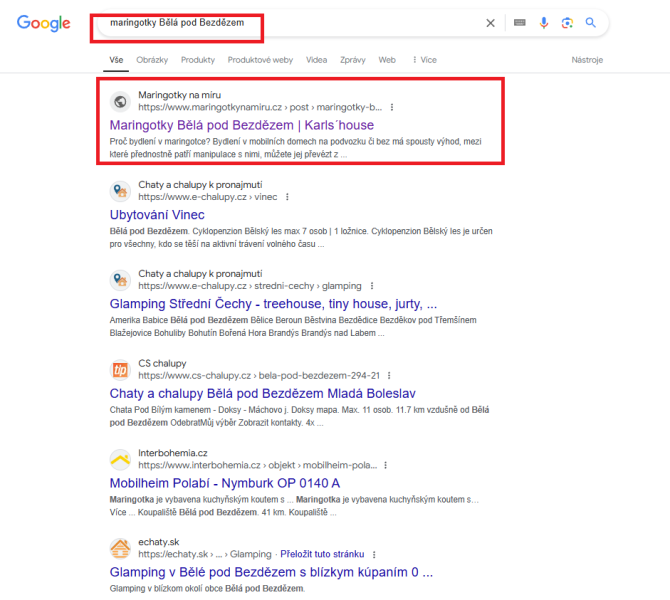This screenshot has height=600, width=670.
Task: Open options for the cs-chalupy.cz result
Action: click(389, 376)
